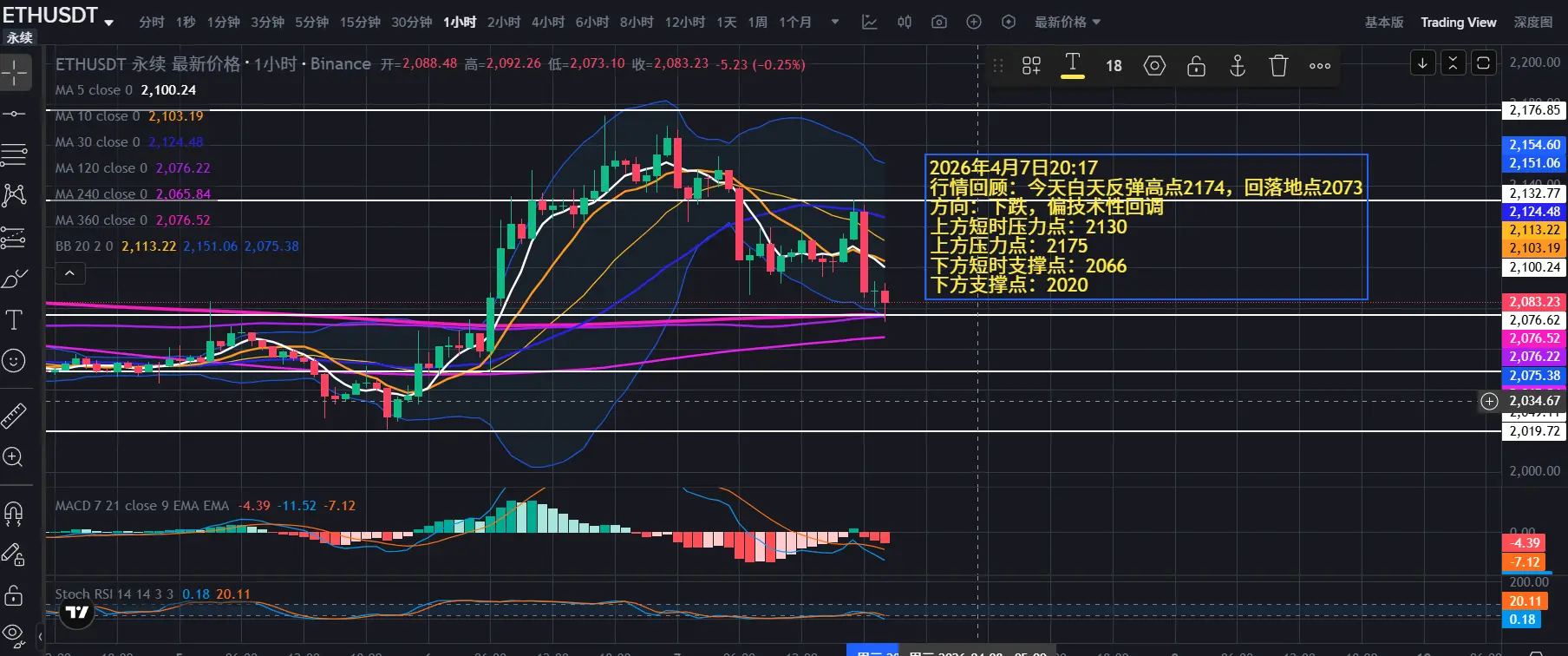Viewport: 1568px width, 656px height.
Task: Switch to 基本版 basic chart view
Action: click(1384, 22)
